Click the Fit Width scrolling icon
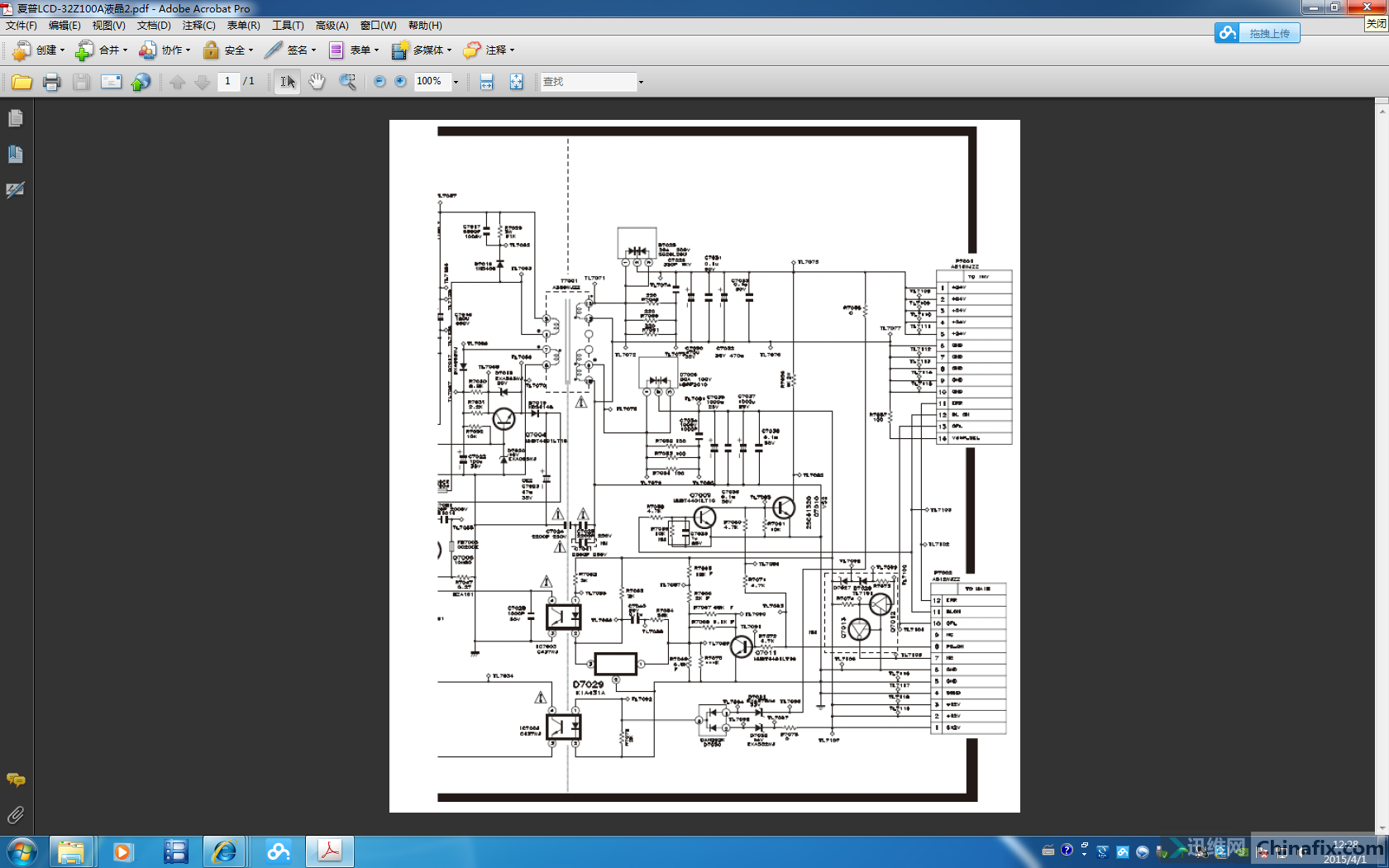This screenshot has width=1389, height=868. pyautogui.click(x=487, y=82)
